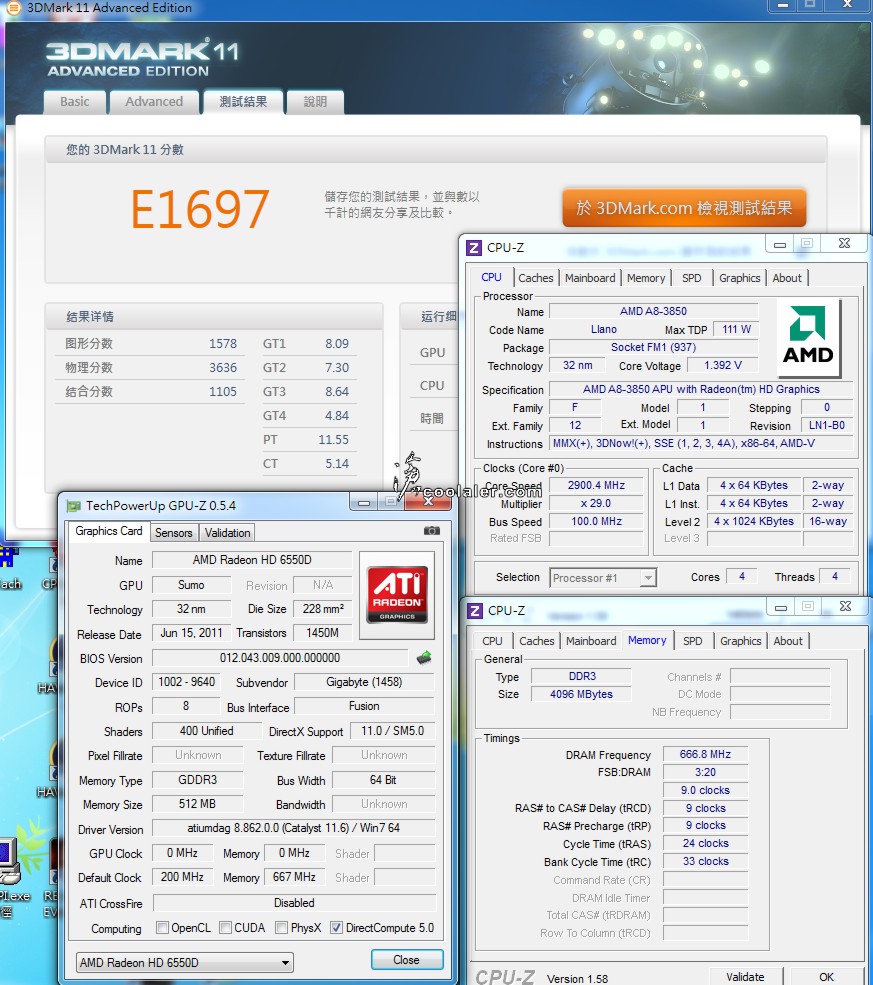Click the DRAM Frequency value 666.8 MHz
The width and height of the screenshot is (873, 985).
(705, 754)
